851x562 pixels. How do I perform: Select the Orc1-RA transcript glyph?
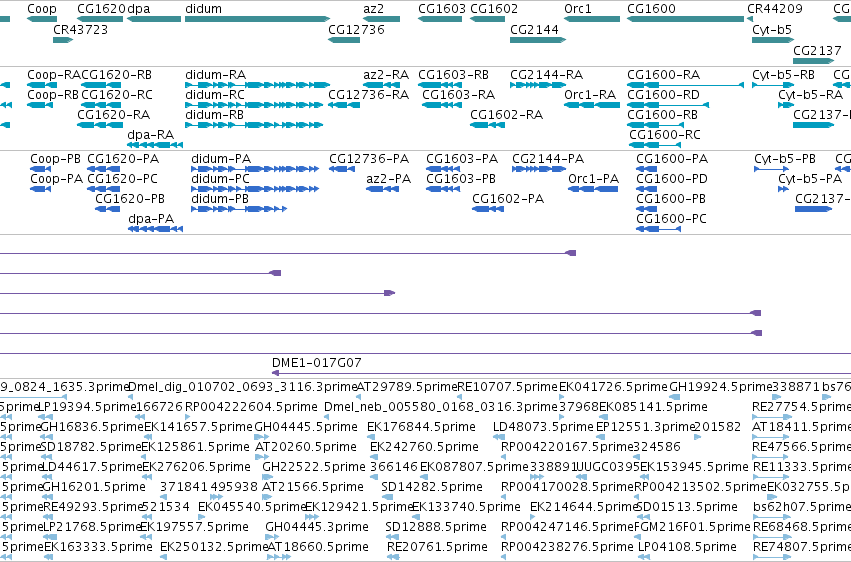click(592, 105)
